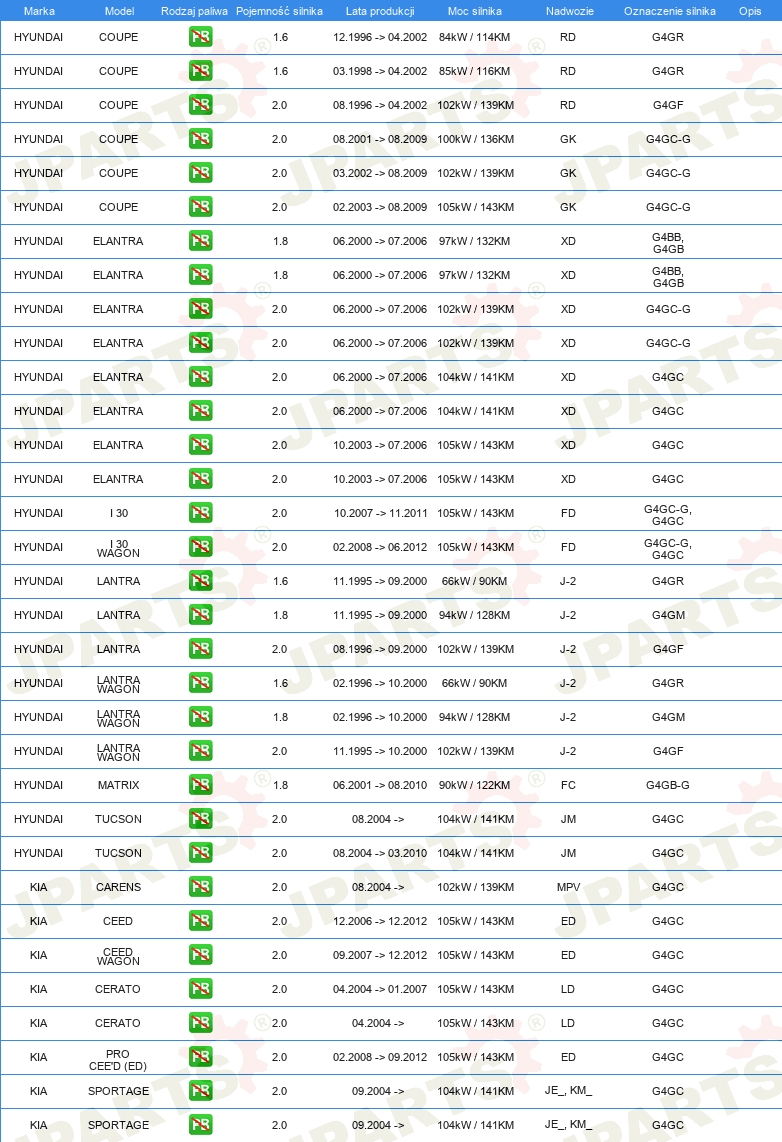Image resolution: width=782 pixels, height=1142 pixels.
Task: Click the G4GB-G engine code
Action: [668, 785]
